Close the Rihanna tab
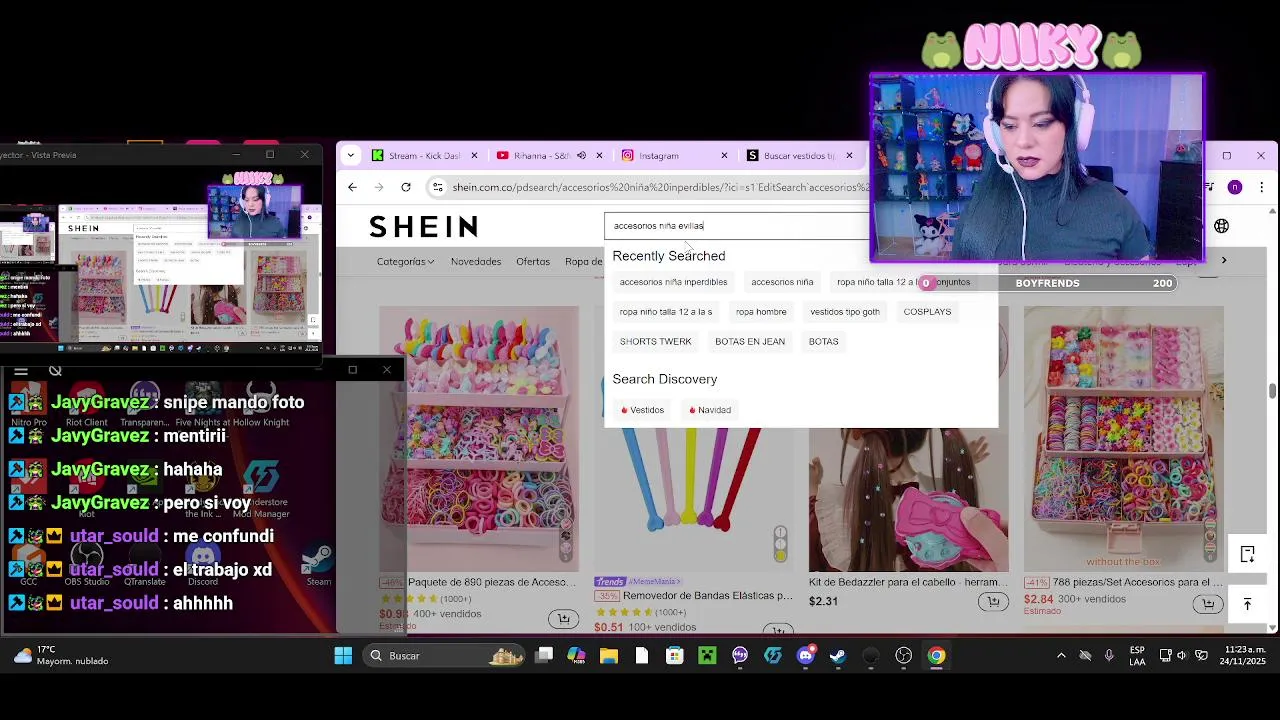This screenshot has width=1280, height=720. 599,155
